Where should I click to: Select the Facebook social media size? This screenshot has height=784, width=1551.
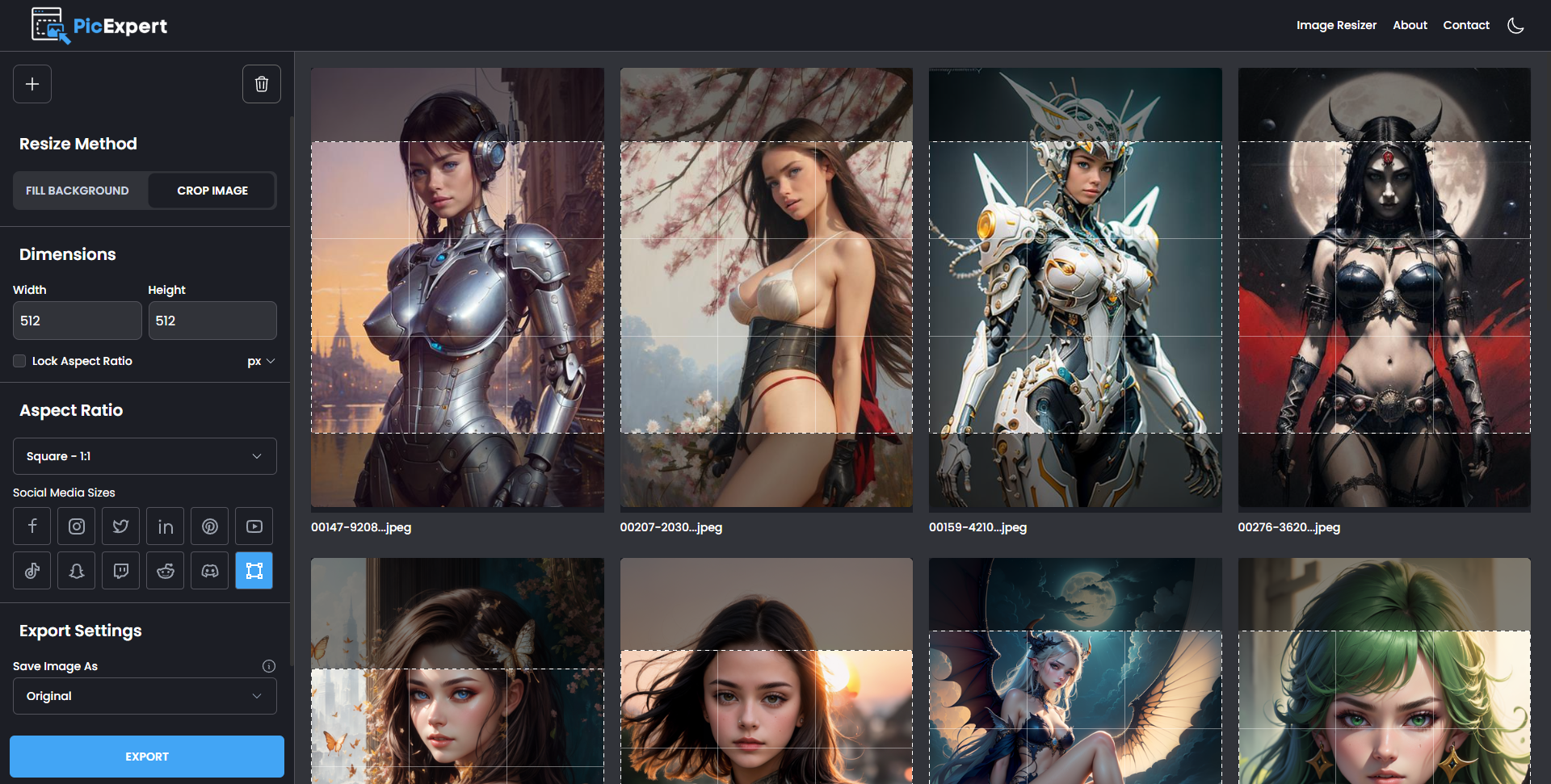(32, 526)
